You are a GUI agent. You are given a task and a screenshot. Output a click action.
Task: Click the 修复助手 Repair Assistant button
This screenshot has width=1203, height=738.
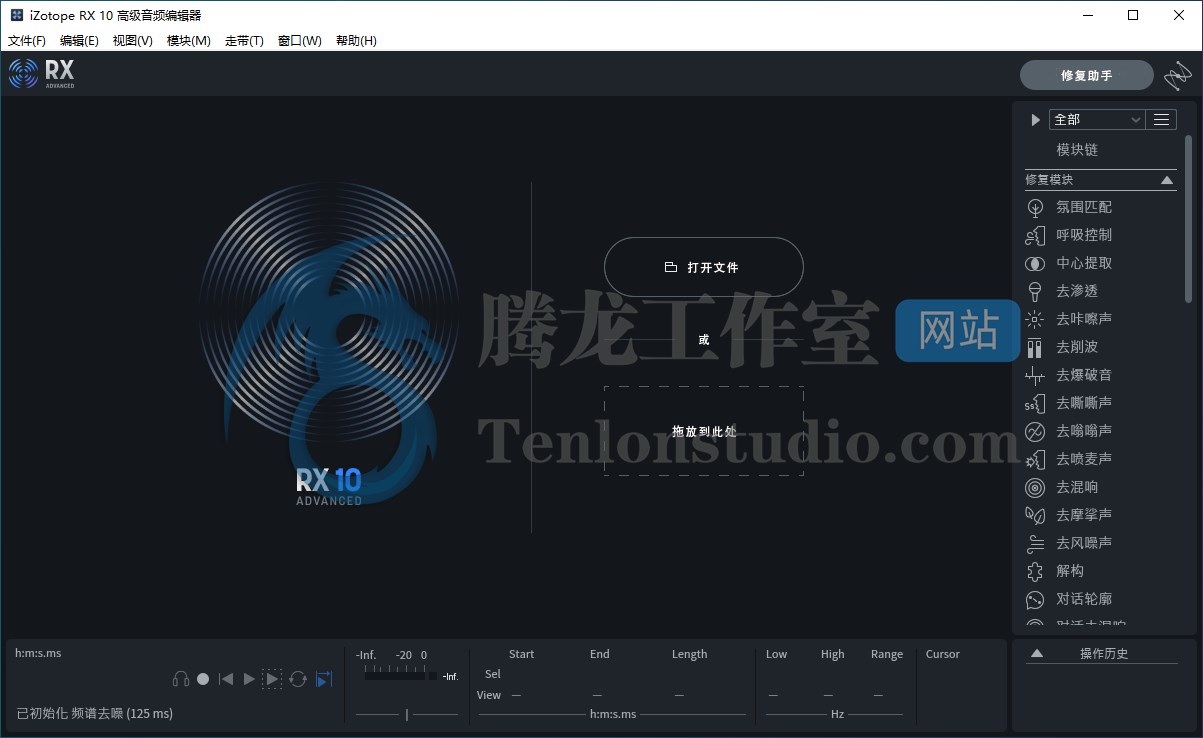coord(1087,75)
